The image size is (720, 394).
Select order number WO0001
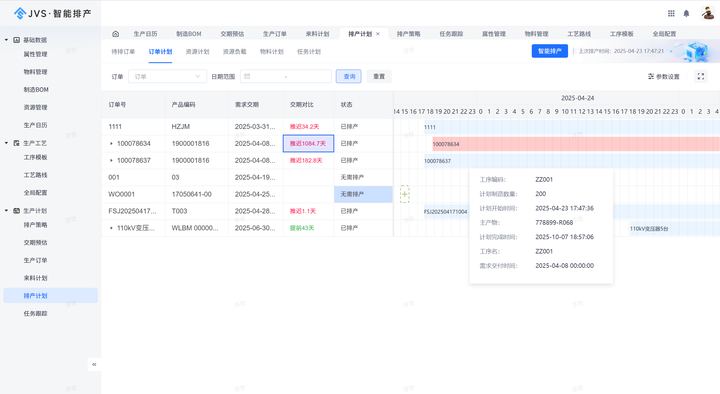click(x=122, y=194)
